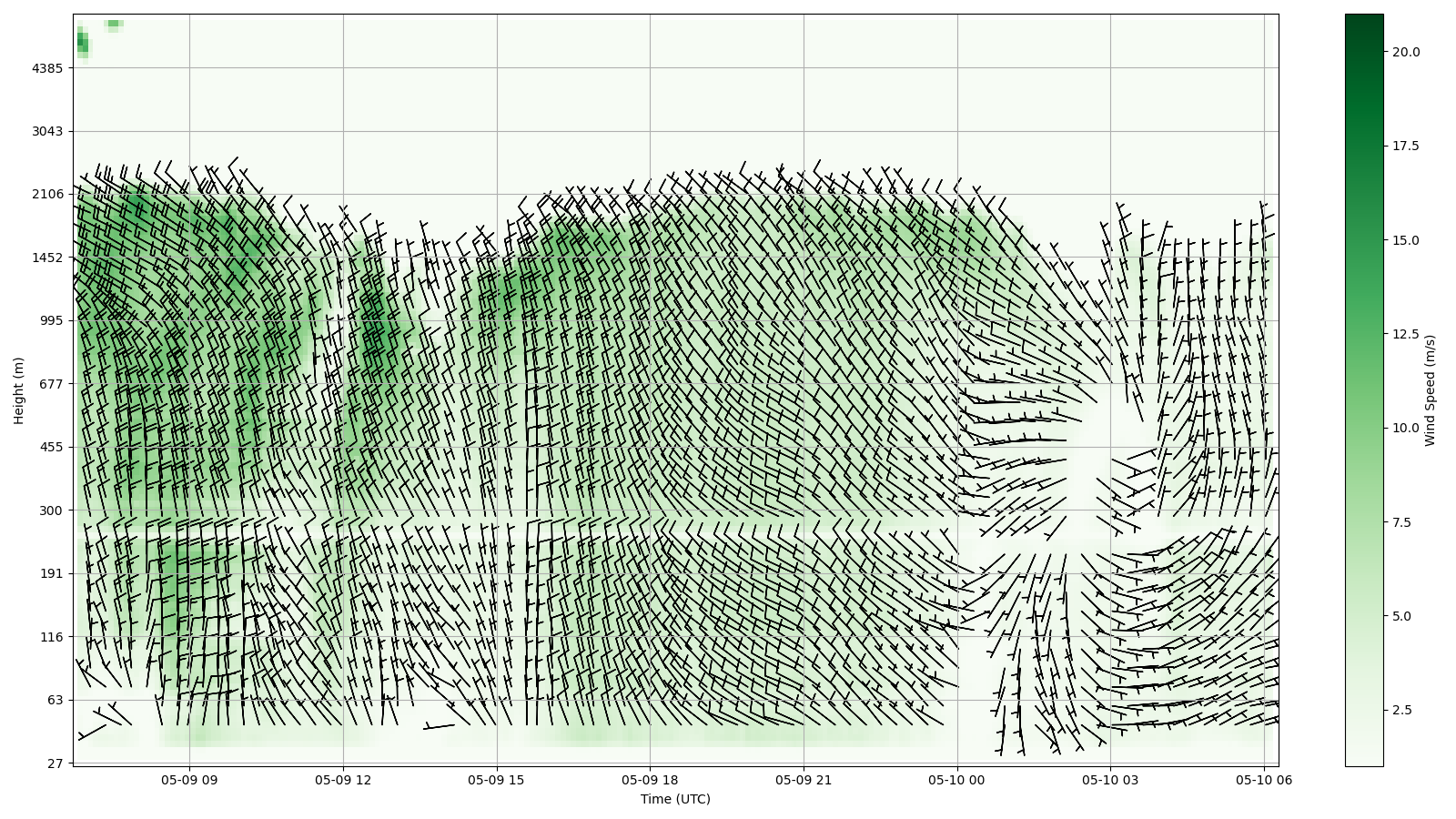Select the 05-09 12 time tick label

343,780
